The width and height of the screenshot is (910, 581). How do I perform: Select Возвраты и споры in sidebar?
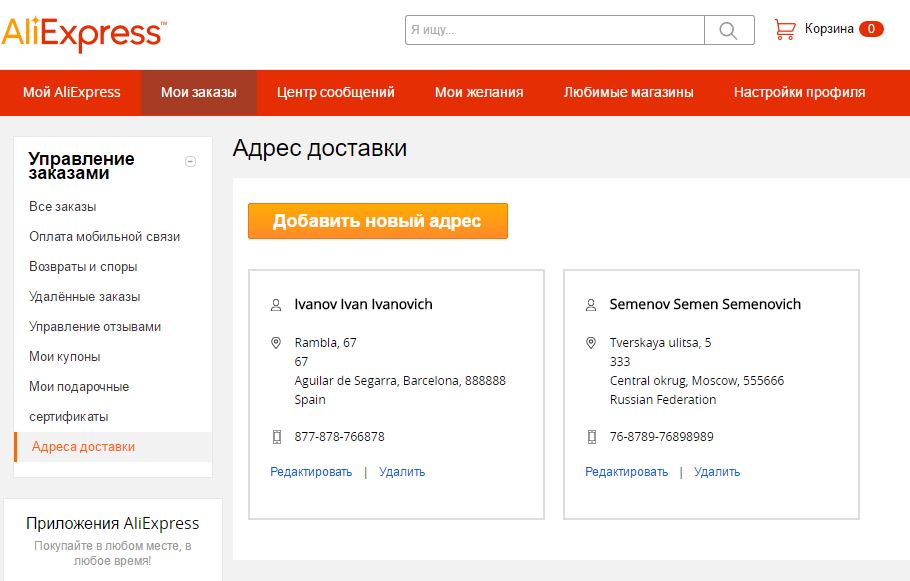click(83, 267)
